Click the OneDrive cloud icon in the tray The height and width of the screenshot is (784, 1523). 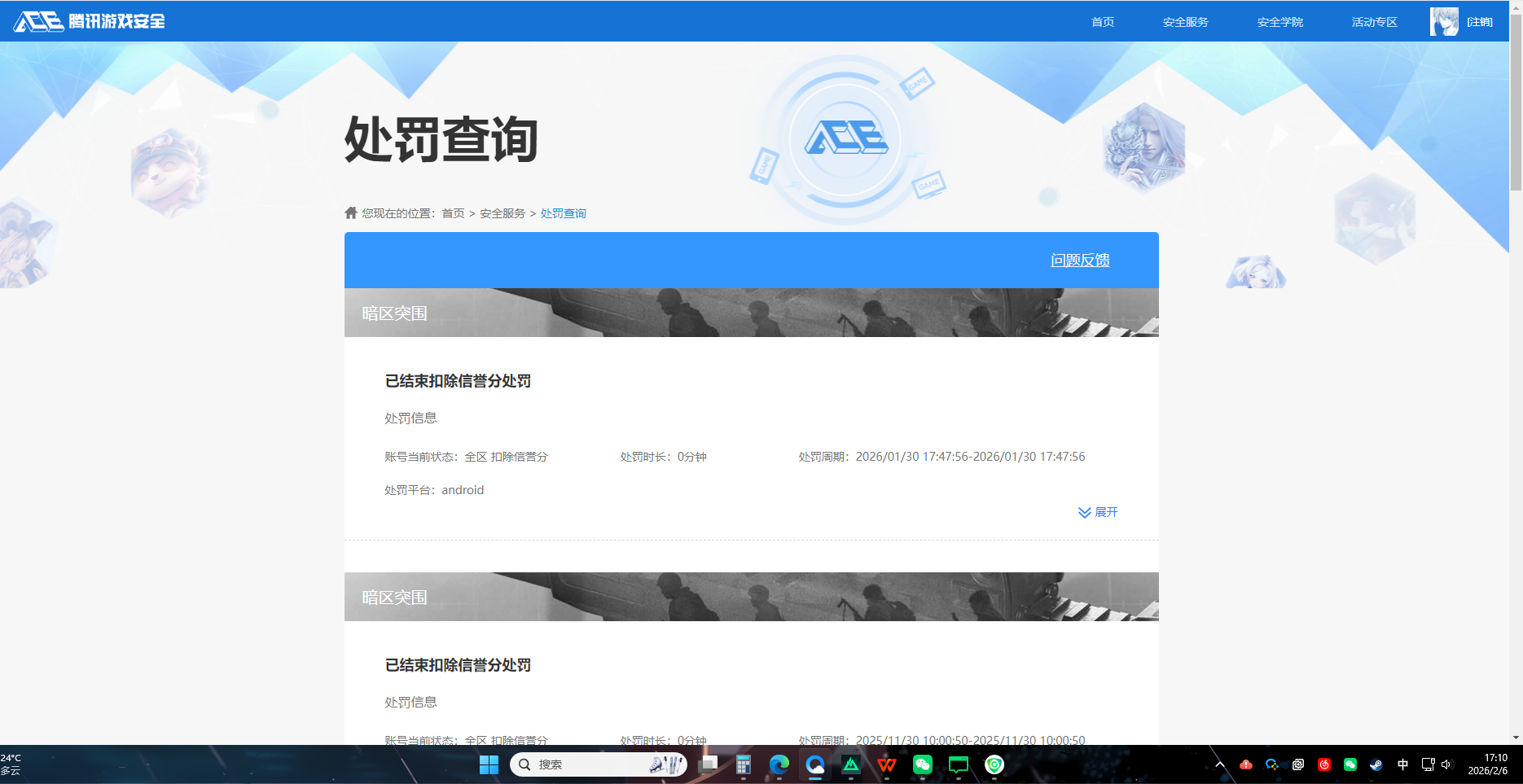[x=1245, y=764]
